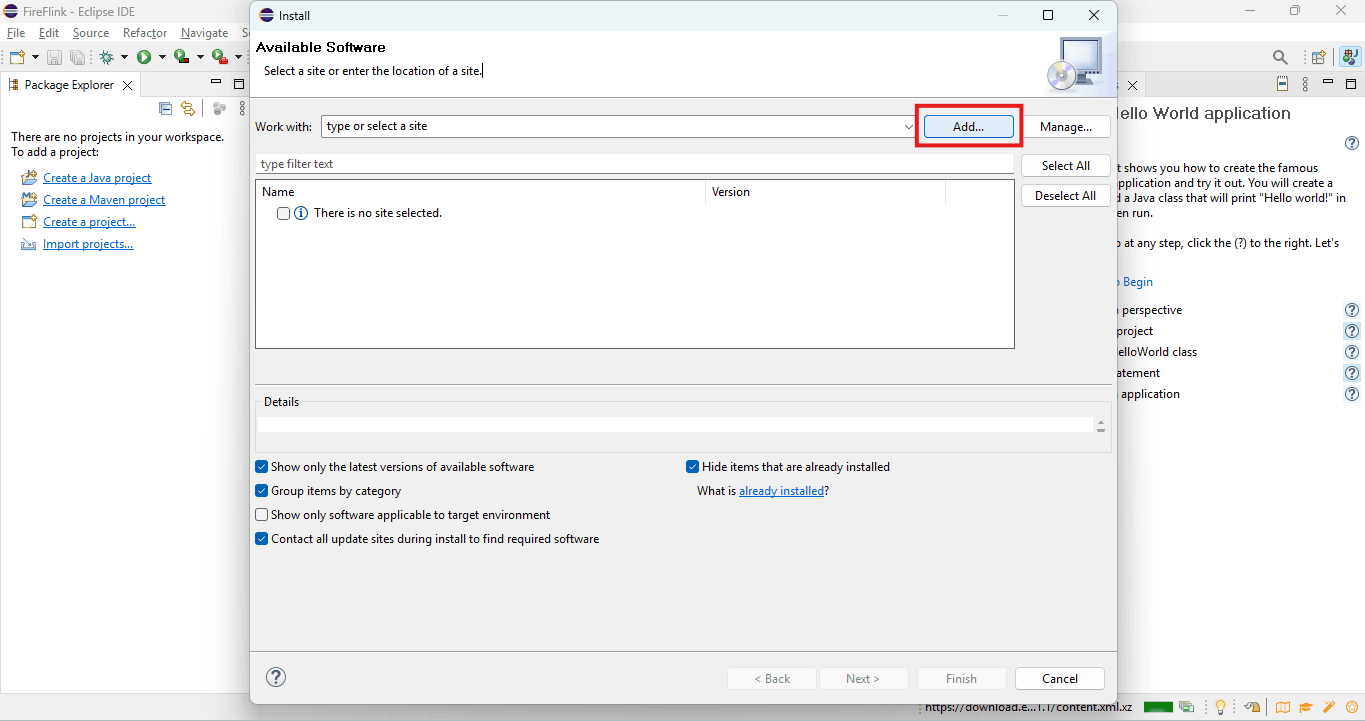Click the magic wand icon in status bar
1365x721 pixels.
coord(1329,707)
